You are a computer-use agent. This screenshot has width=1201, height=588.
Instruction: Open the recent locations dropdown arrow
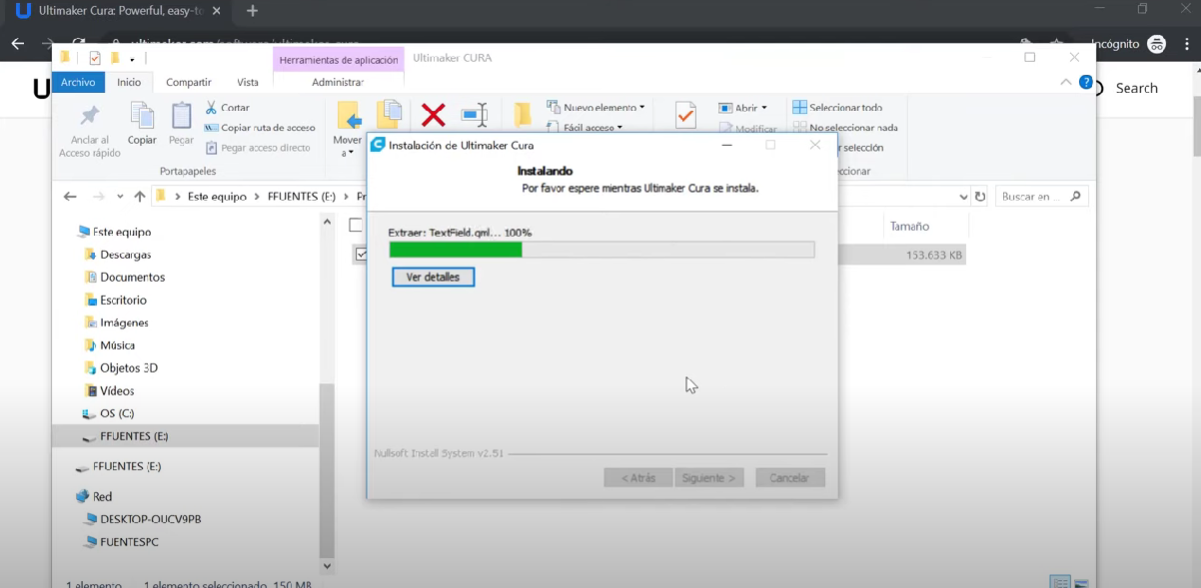click(120, 197)
